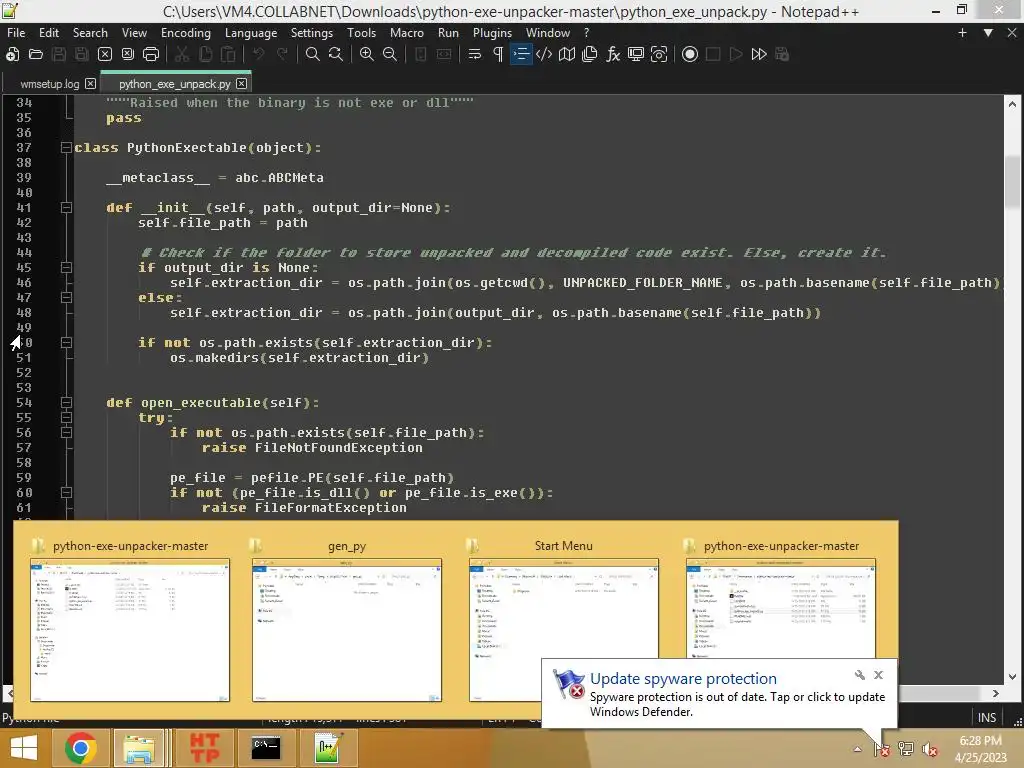
Task: Open the Window menu
Action: [548, 33]
